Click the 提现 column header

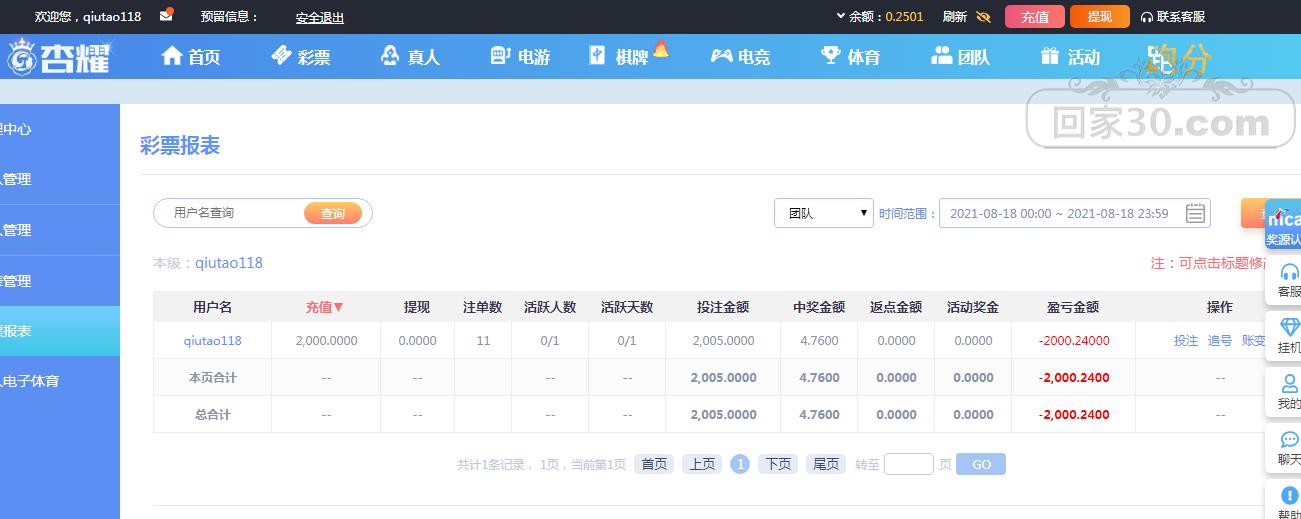pos(417,307)
